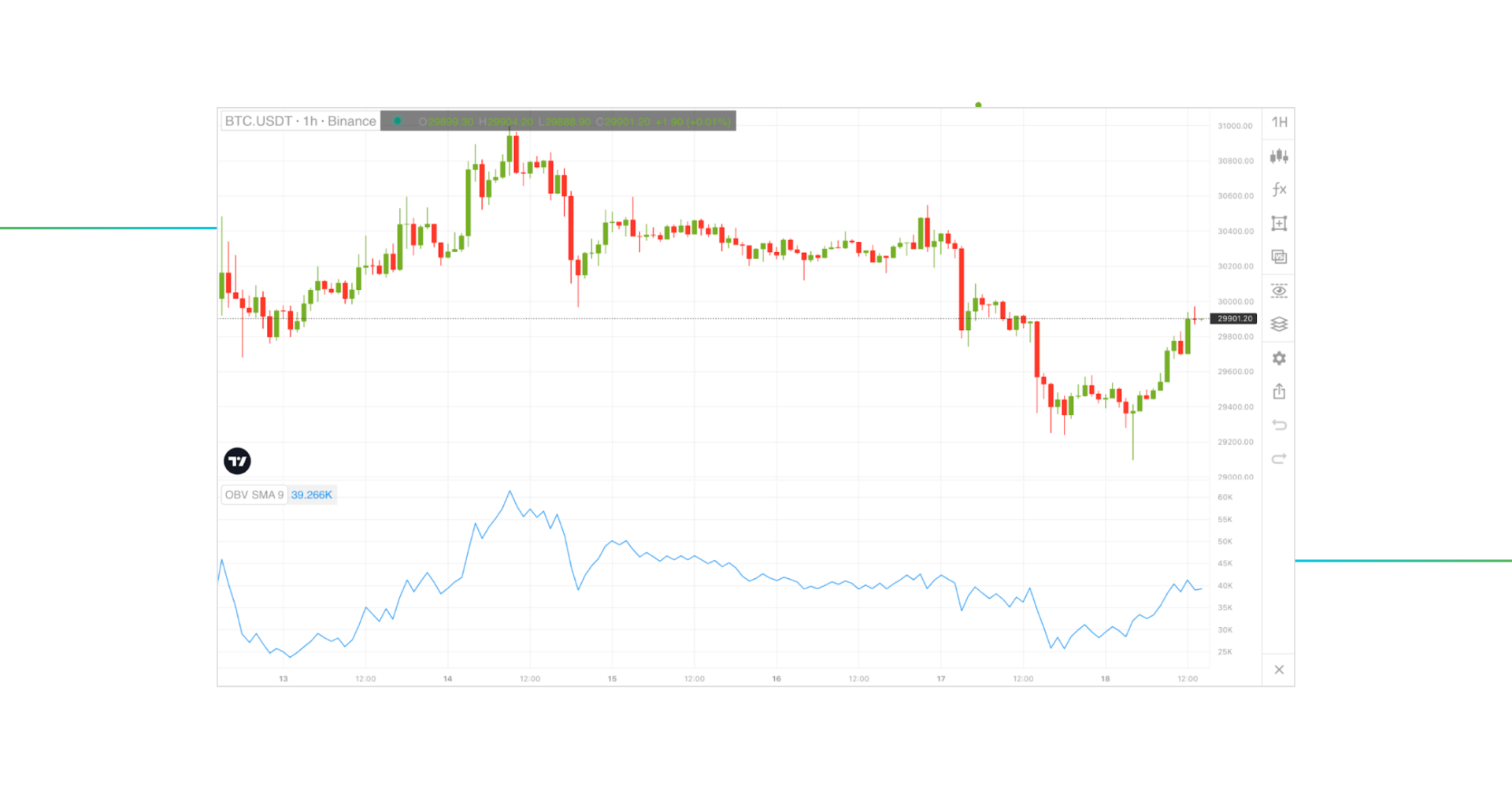Select the candlestick chart style icon
This screenshot has width=1512, height=794.
(x=1279, y=157)
